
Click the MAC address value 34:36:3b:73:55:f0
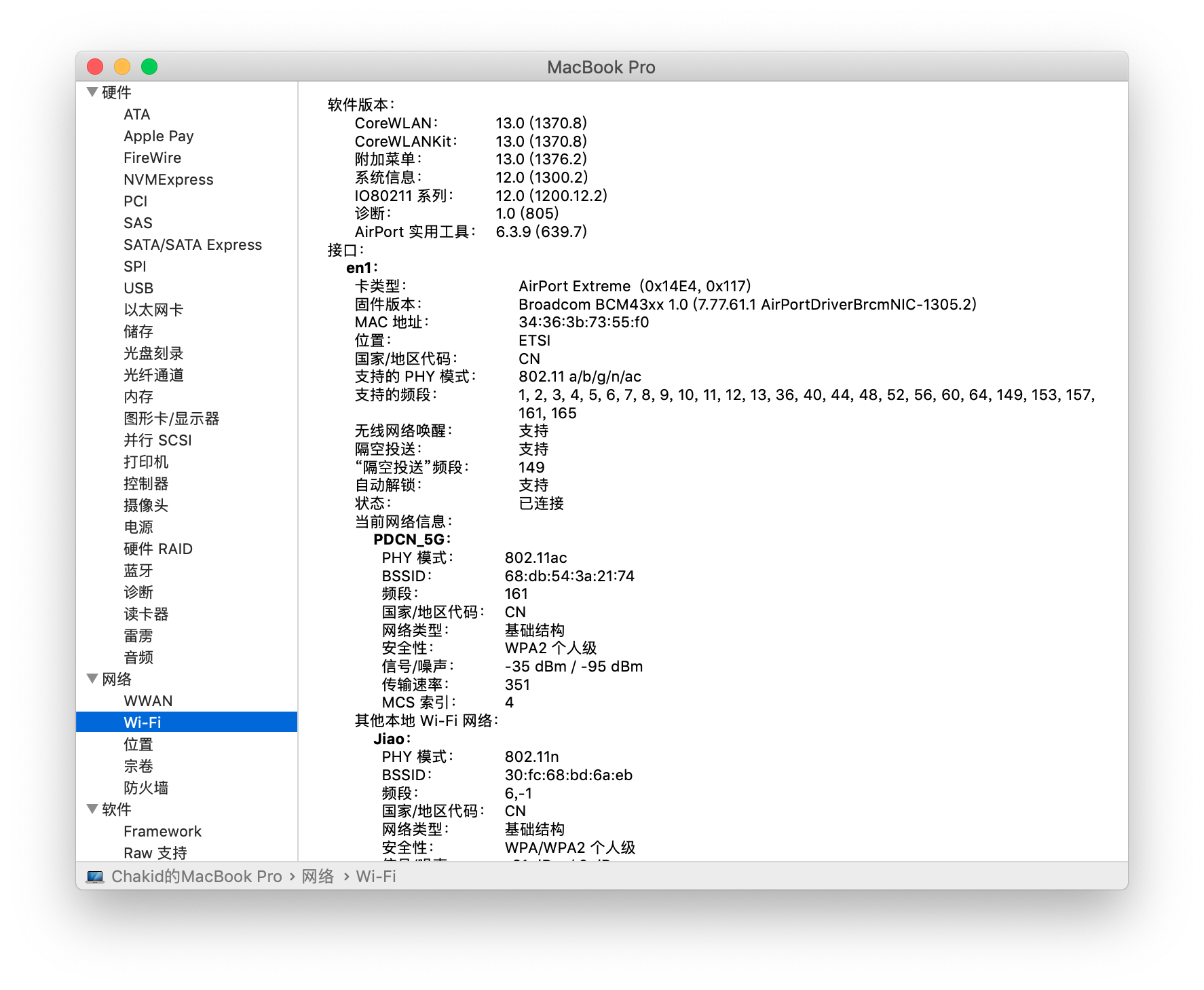coord(584,322)
